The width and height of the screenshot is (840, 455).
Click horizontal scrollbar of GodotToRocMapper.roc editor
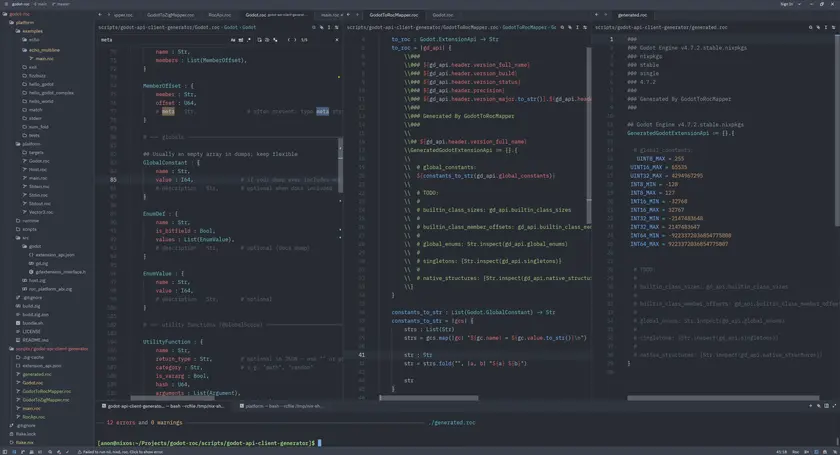click(429, 398)
